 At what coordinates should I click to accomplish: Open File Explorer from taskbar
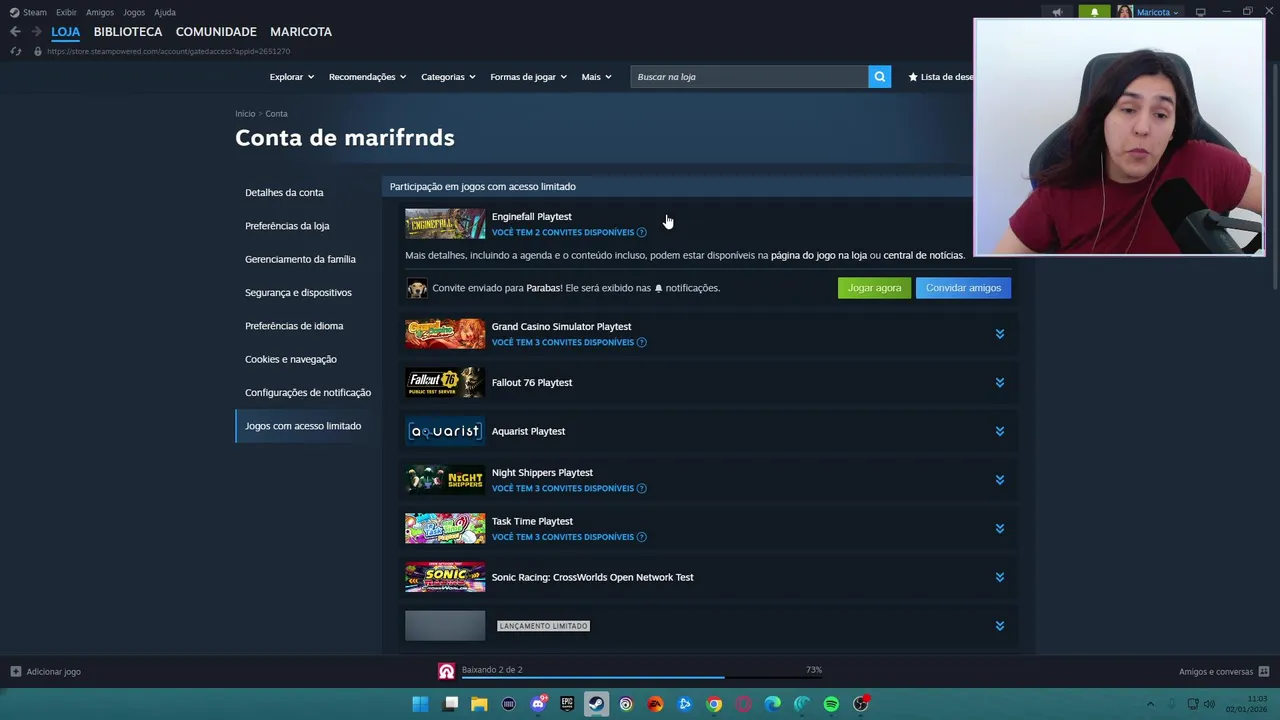(x=480, y=704)
